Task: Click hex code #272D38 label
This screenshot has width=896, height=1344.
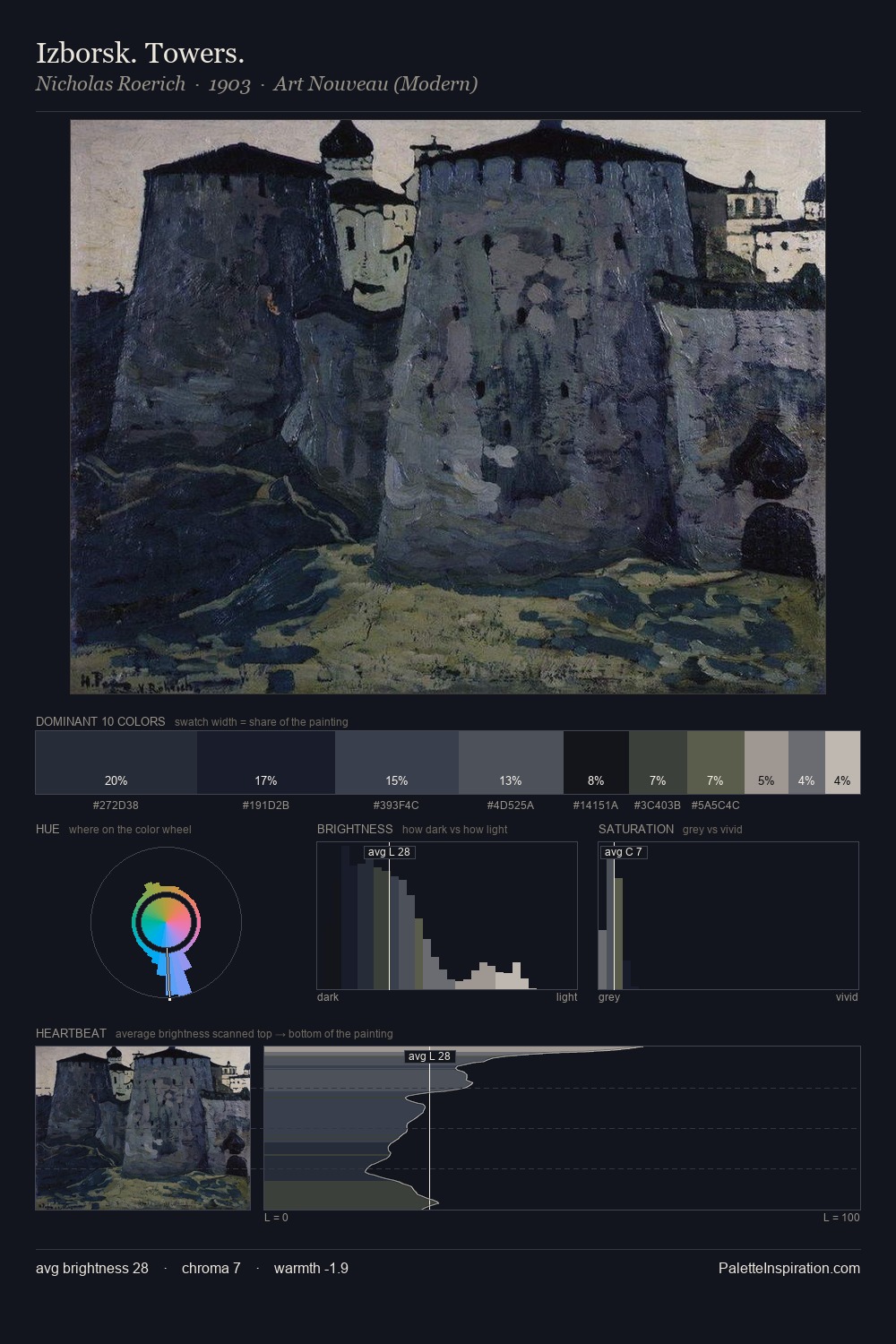Action: (x=116, y=806)
